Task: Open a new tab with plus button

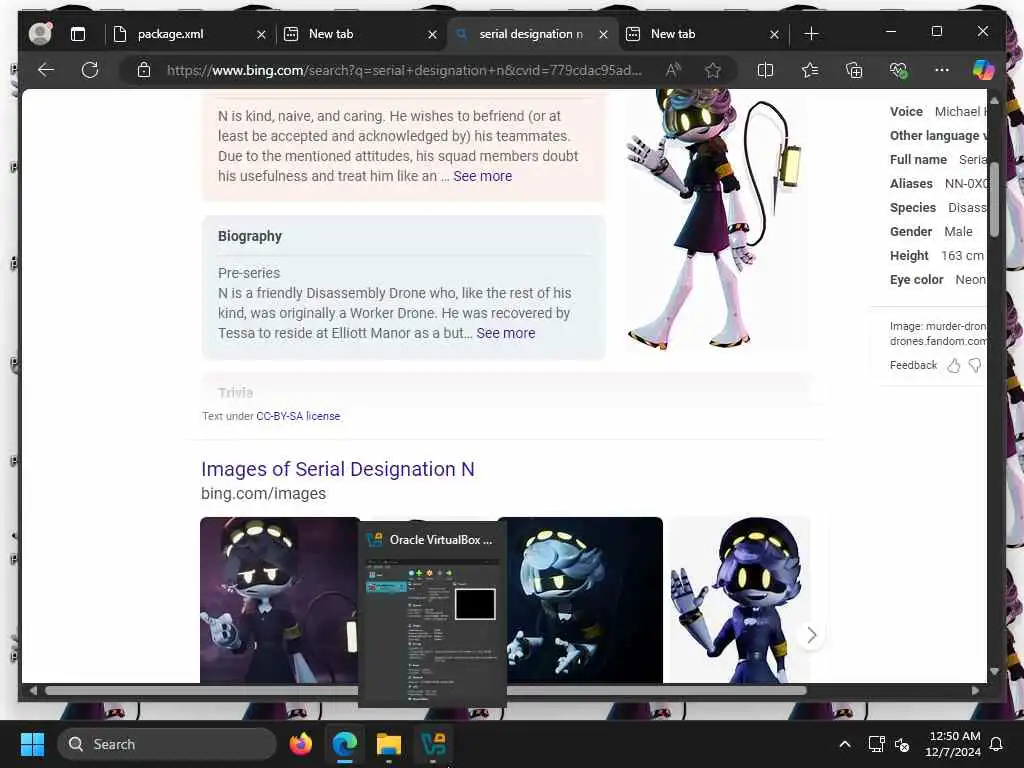Action: [x=811, y=34]
